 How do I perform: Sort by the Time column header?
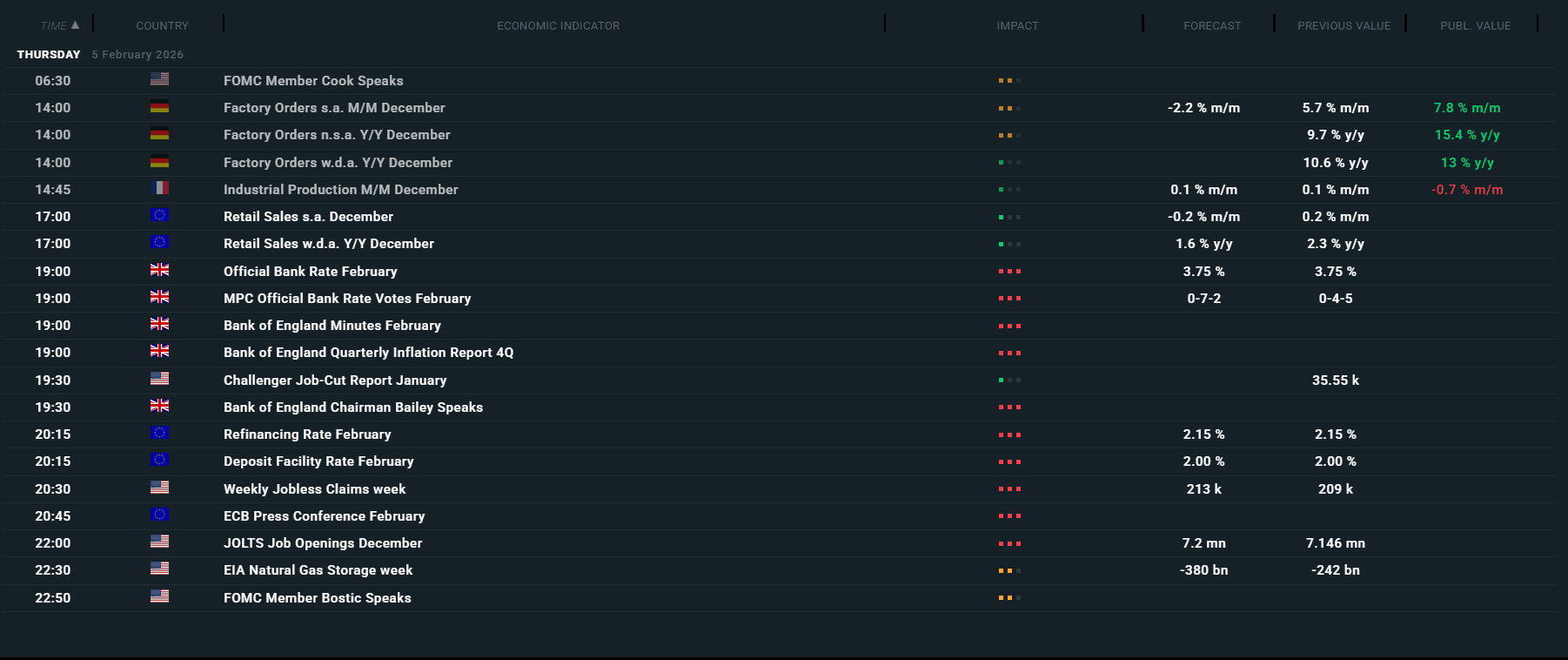tap(60, 25)
